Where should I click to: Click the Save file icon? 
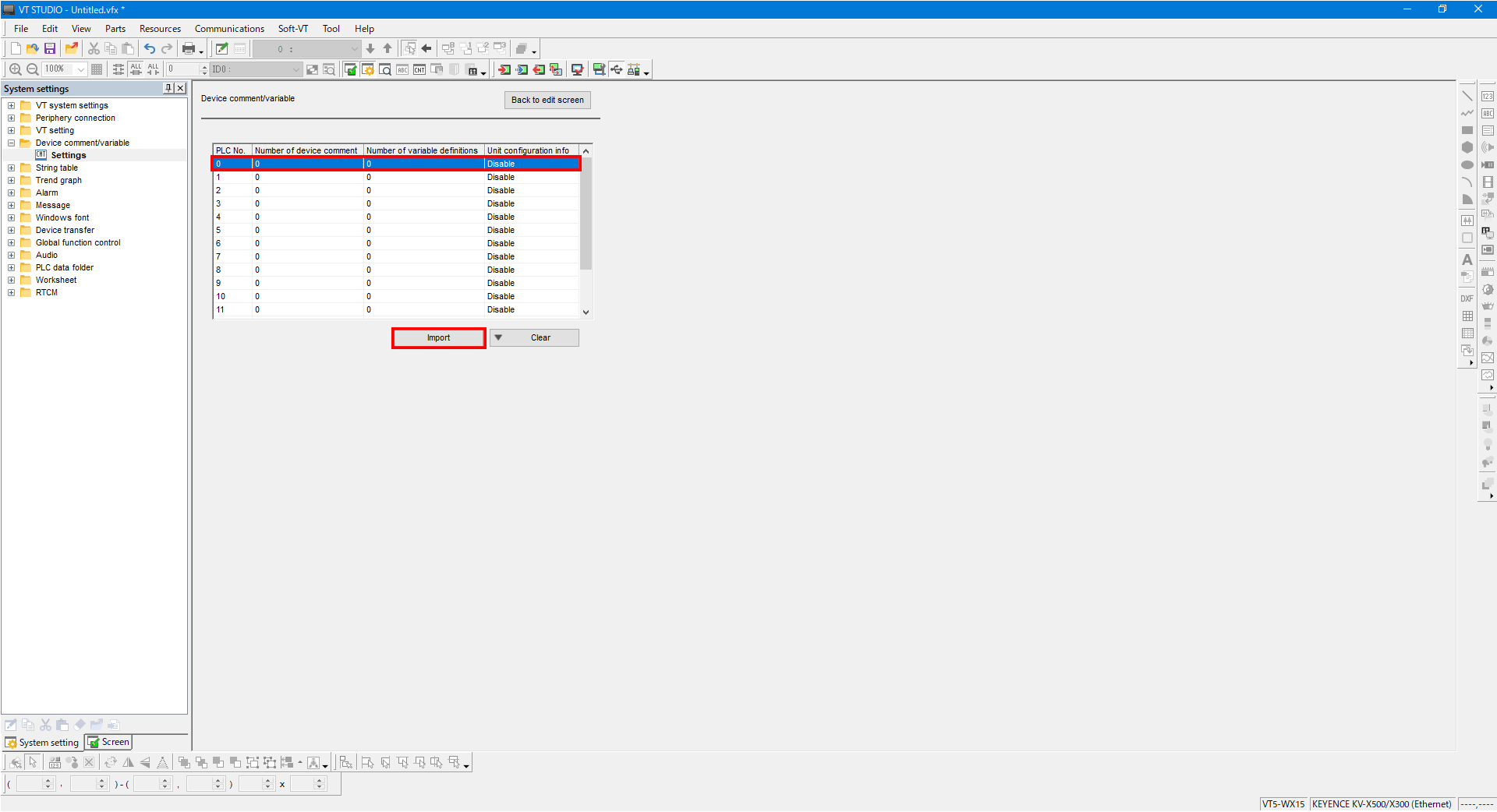(x=50, y=48)
